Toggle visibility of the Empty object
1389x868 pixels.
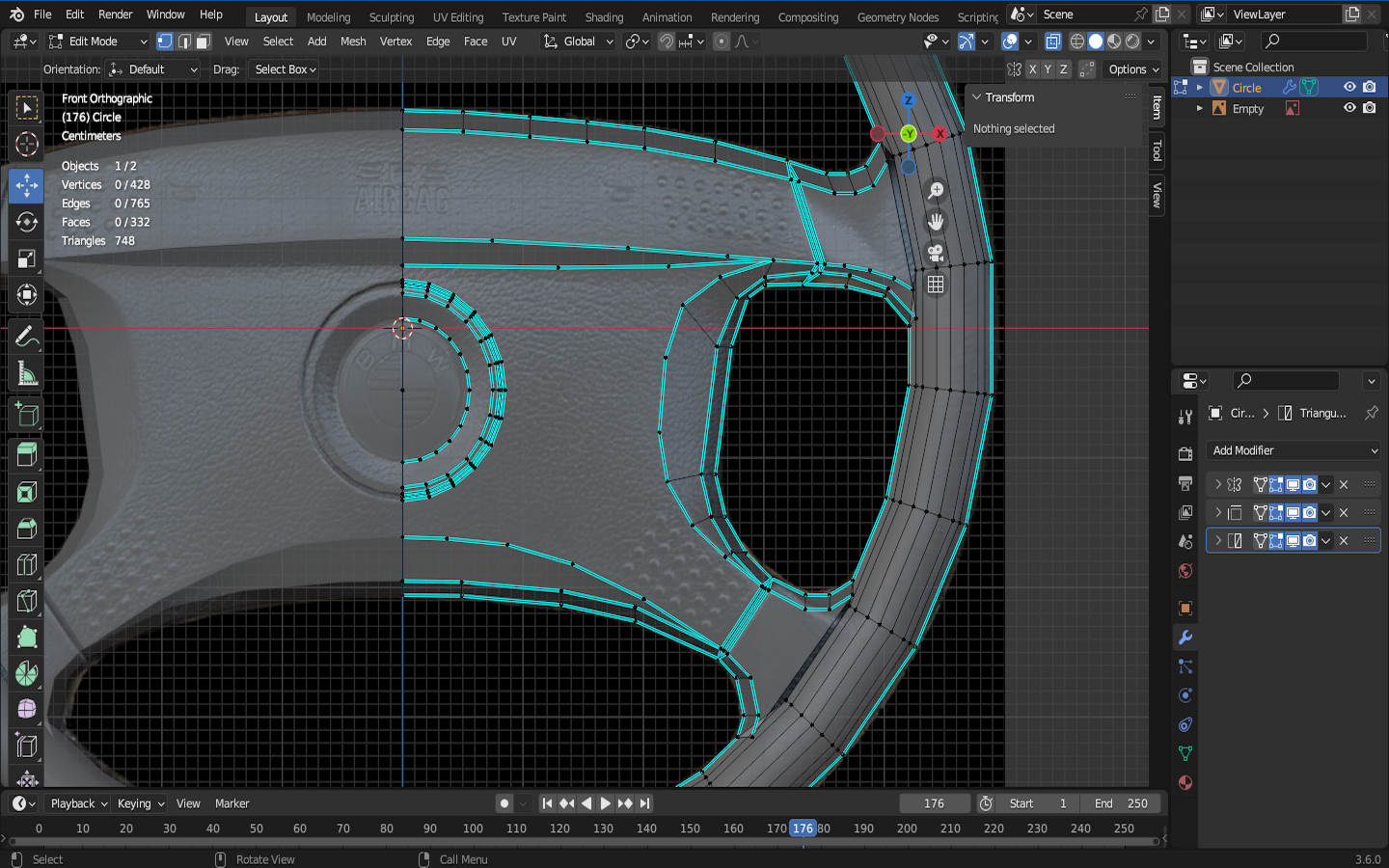pyautogui.click(x=1349, y=108)
